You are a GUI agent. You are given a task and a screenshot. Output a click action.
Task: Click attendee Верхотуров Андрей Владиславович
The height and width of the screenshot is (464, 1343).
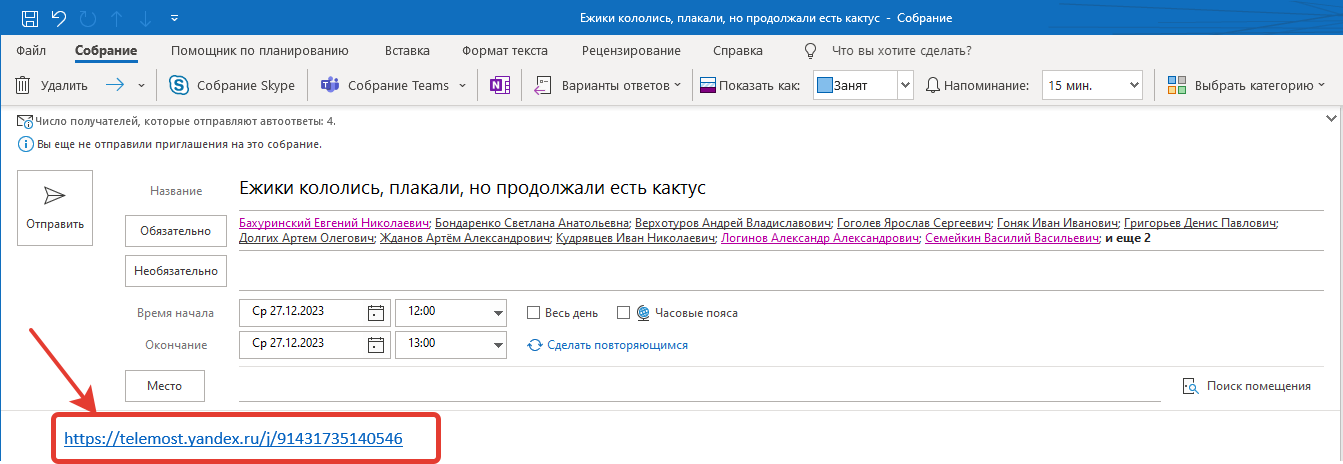(734, 222)
